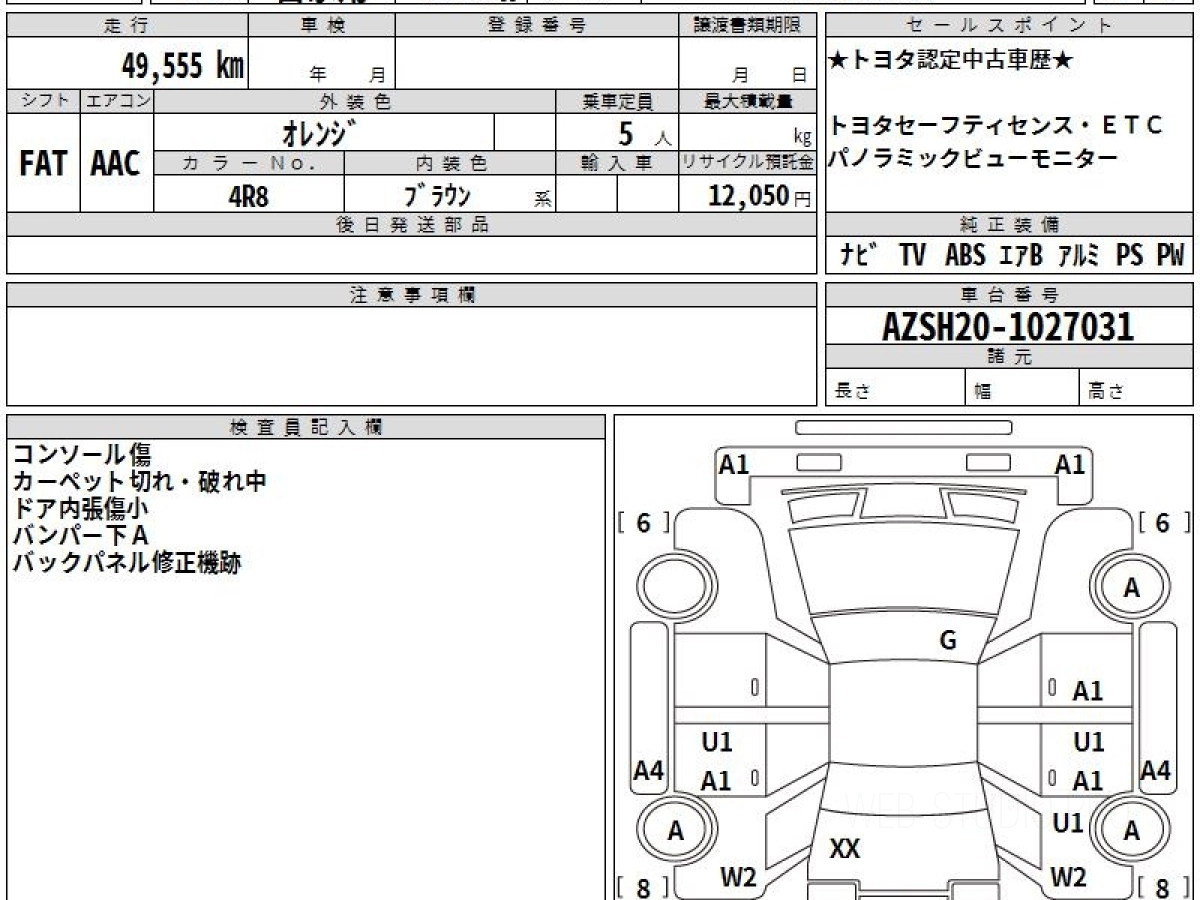Select the 走行 header cell
The width and height of the screenshot is (1200, 900).
[127, 26]
